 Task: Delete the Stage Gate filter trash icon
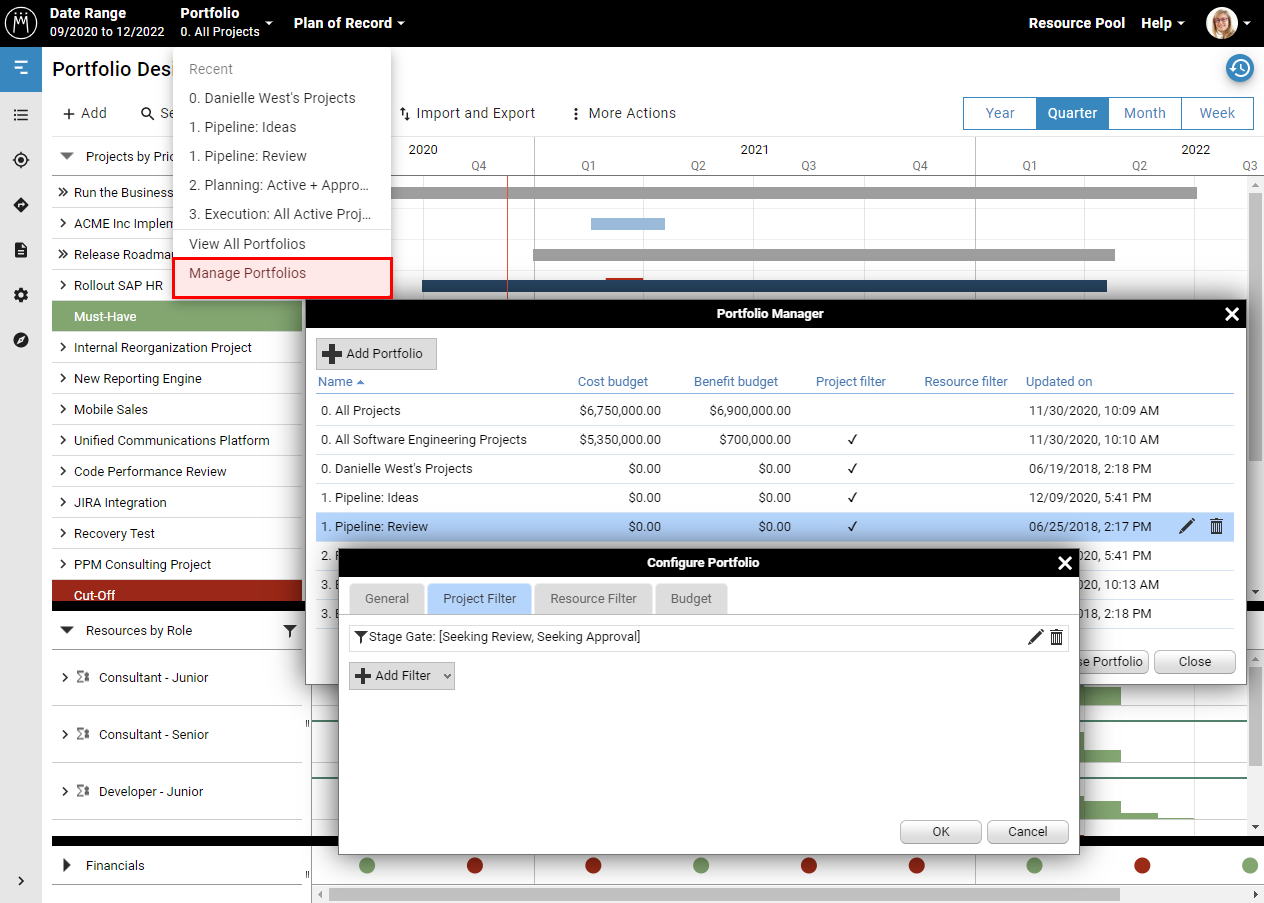(x=1056, y=637)
